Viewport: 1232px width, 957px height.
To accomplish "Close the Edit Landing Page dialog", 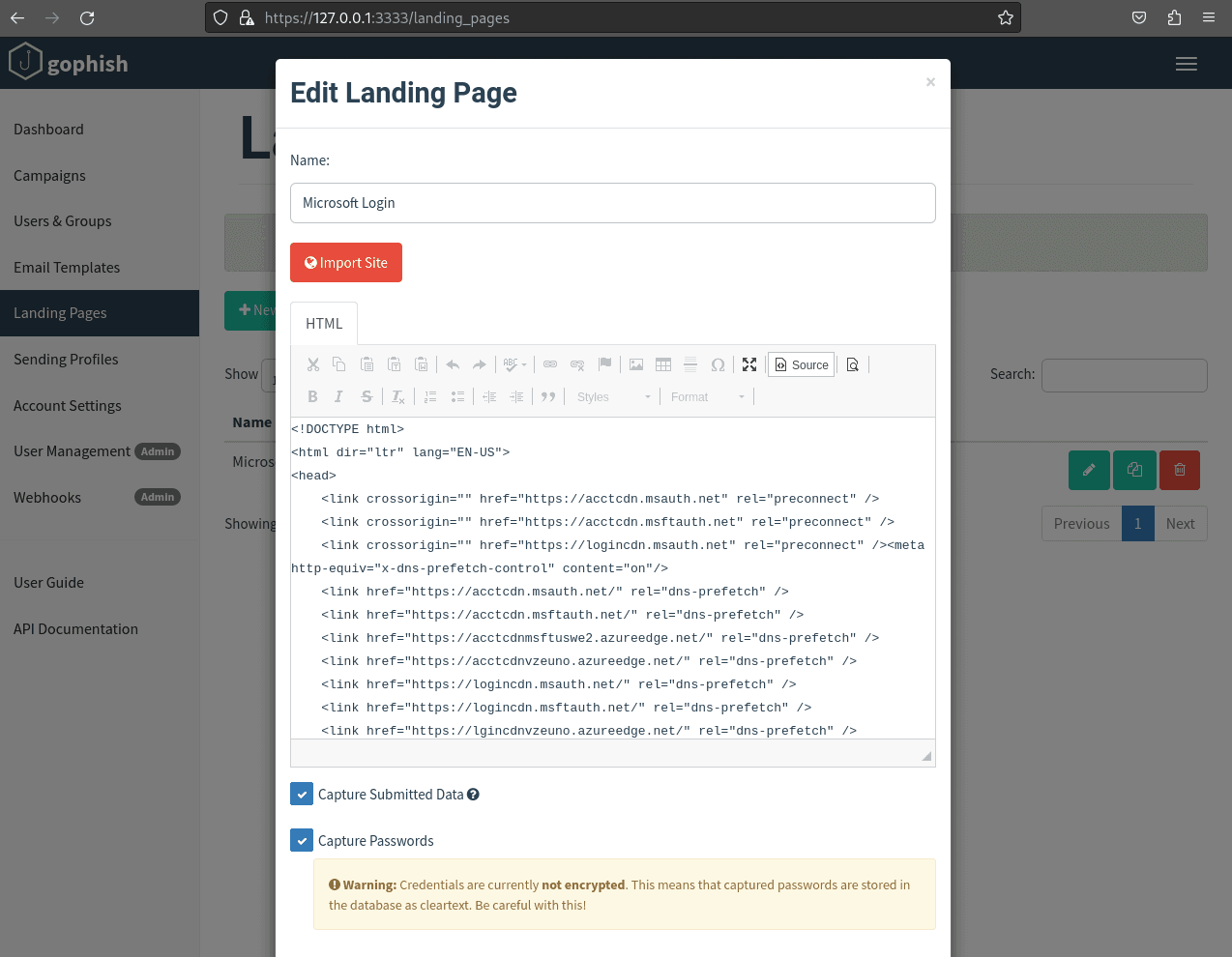I will click(930, 82).
